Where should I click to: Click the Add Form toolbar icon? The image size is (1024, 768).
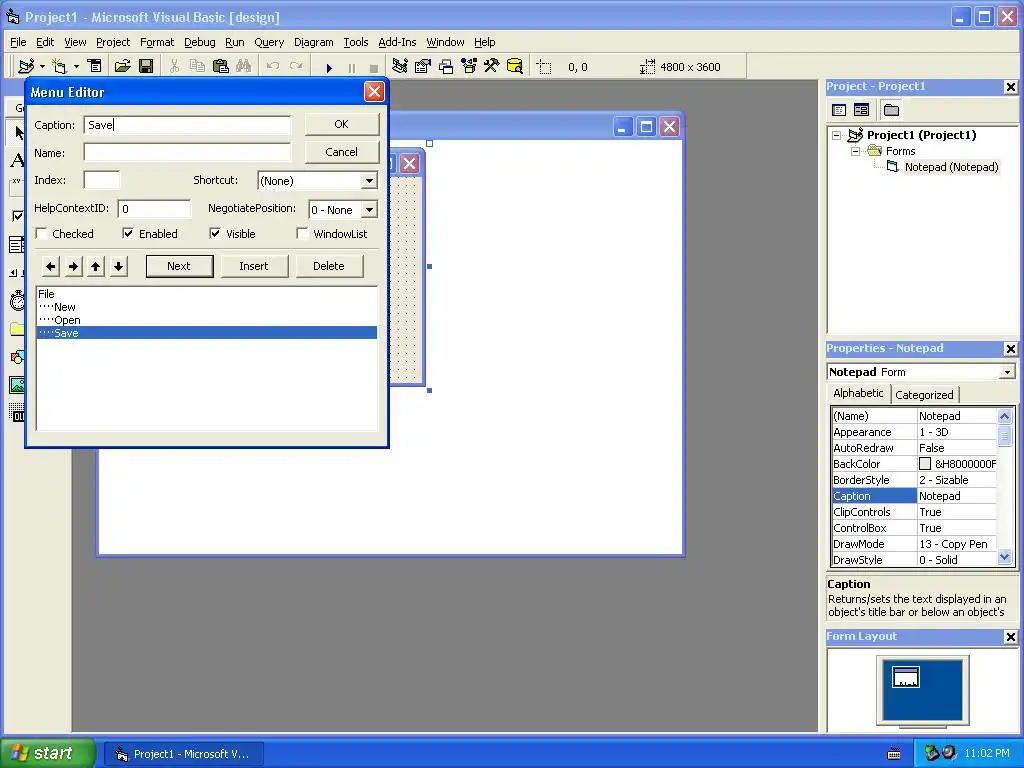point(59,66)
